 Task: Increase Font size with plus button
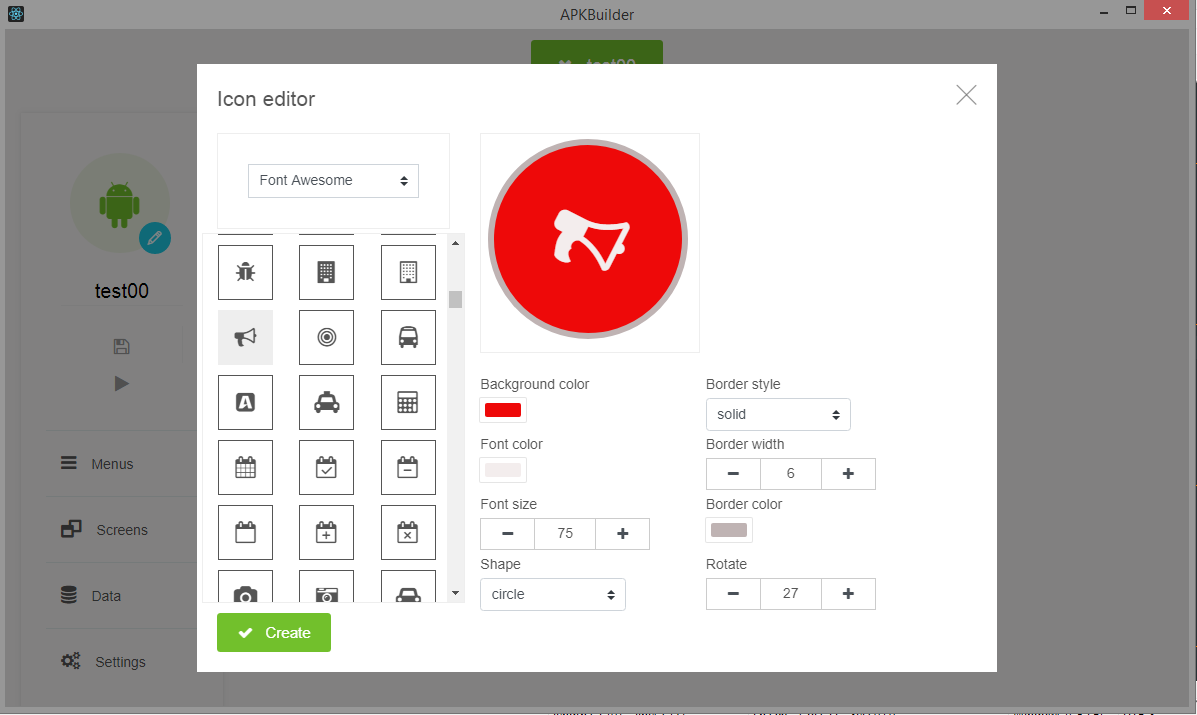(x=622, y=534)
